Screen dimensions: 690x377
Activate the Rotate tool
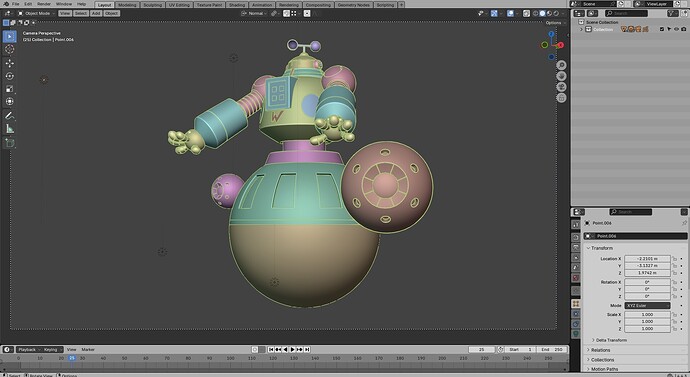pyautogui.click(x=9, y=76)
